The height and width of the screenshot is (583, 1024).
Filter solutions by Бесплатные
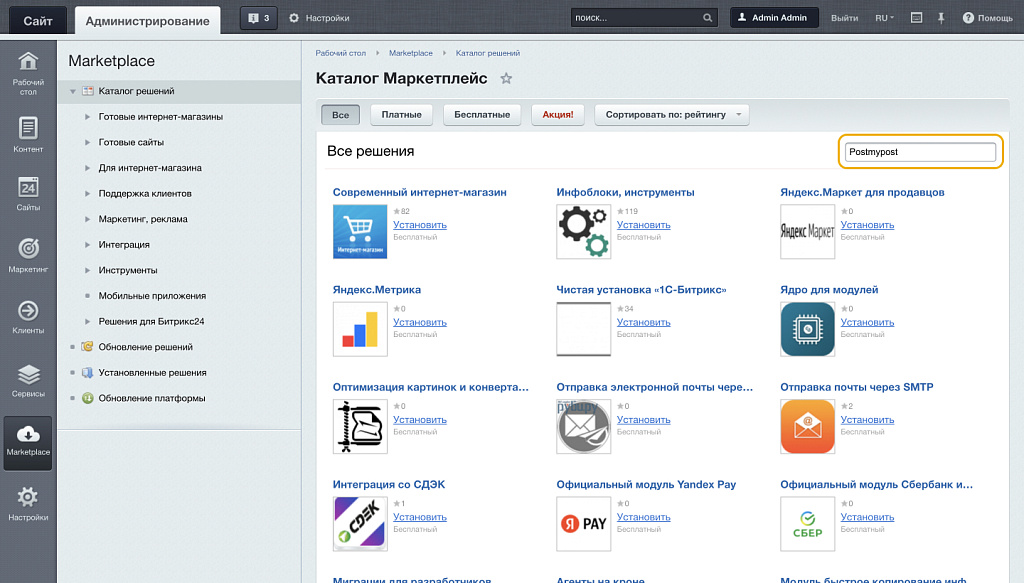click(482, 115)
